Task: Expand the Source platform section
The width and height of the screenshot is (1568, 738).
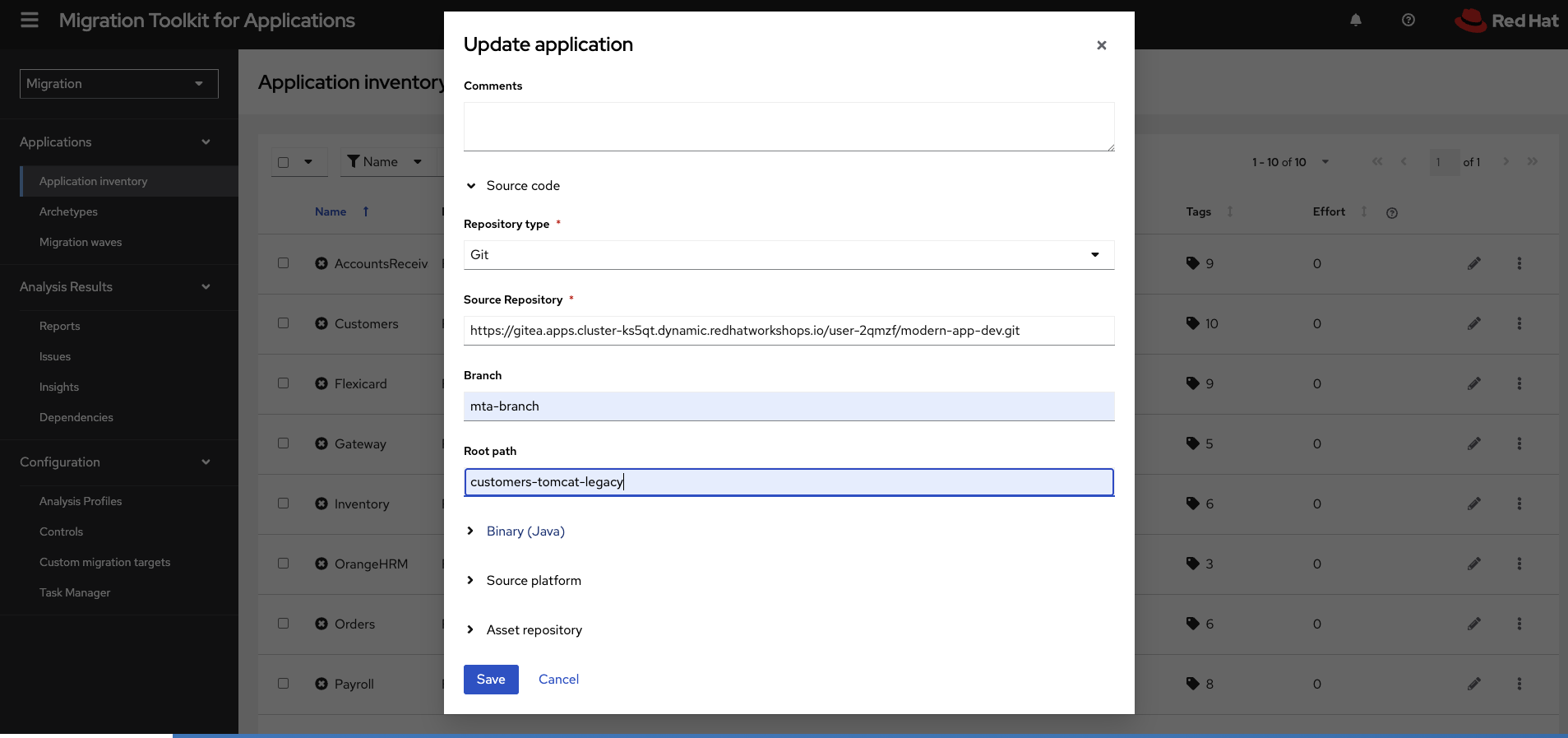Action: point(525,581)
